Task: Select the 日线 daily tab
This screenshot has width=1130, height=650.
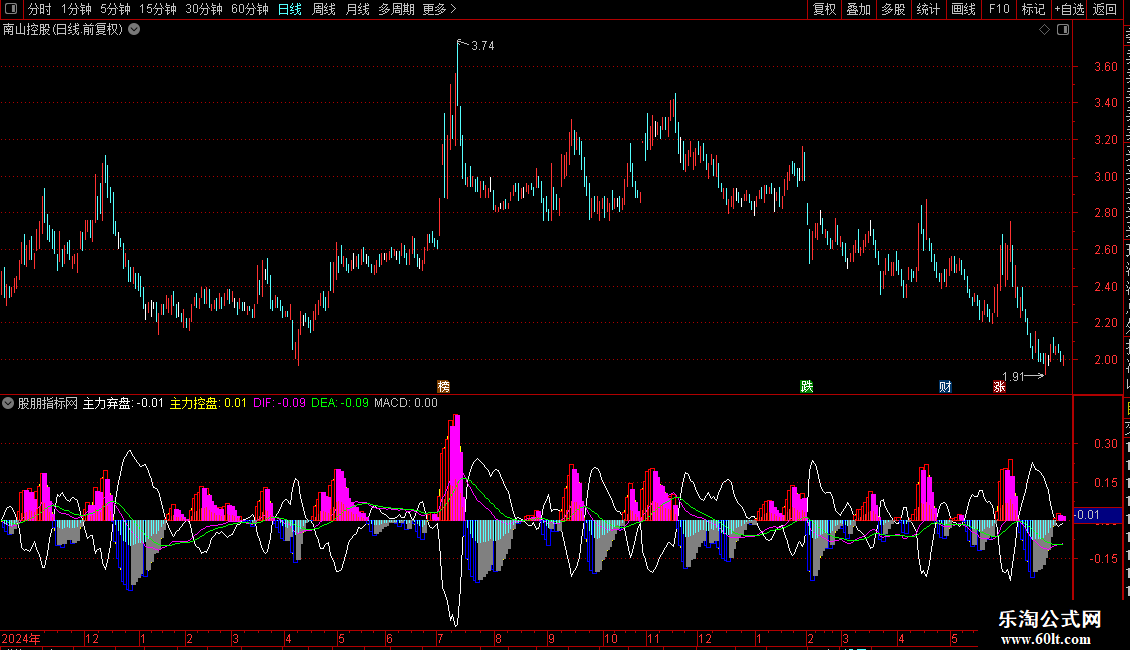Action: [x=290, y=9]
